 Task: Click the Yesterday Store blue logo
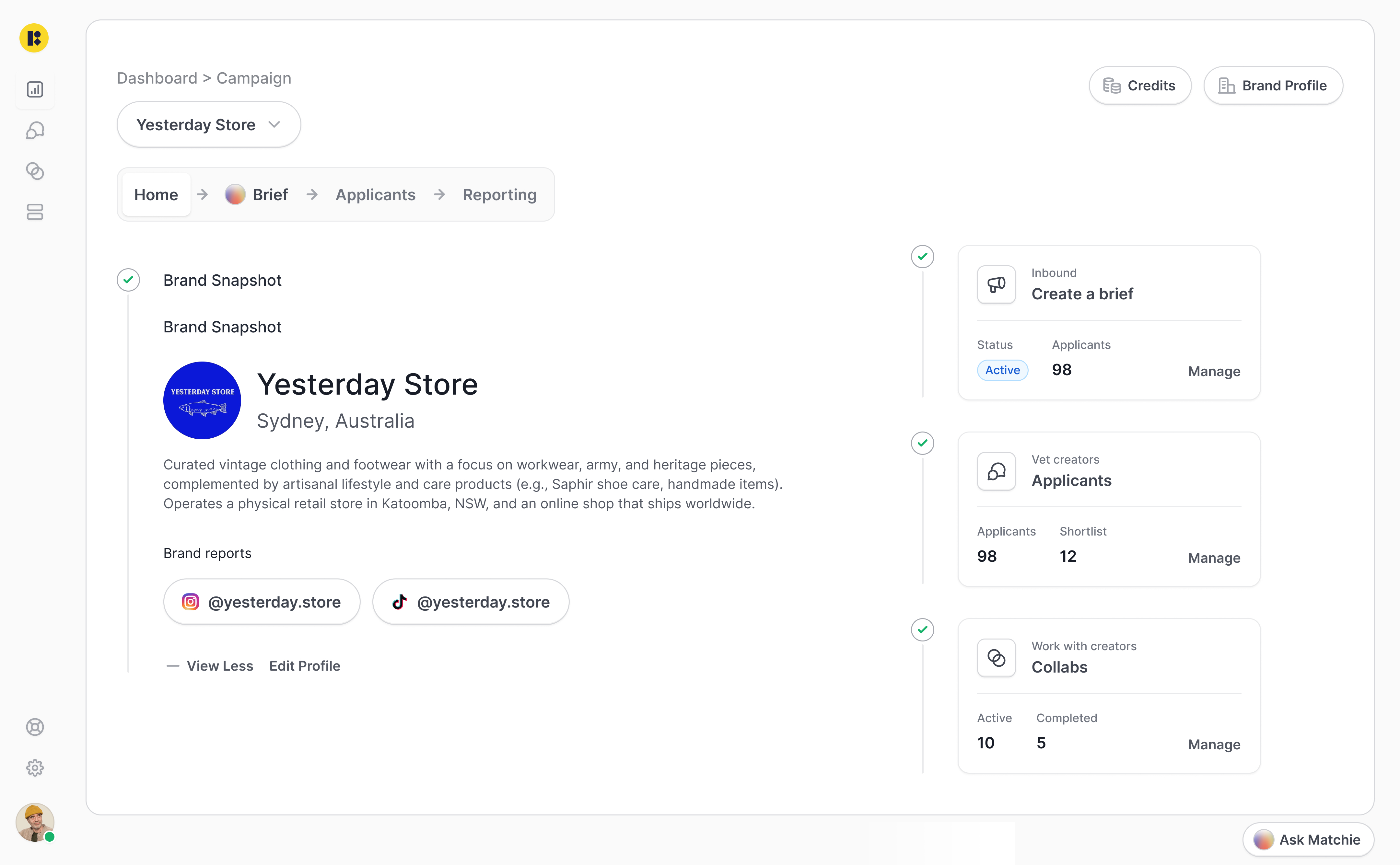202,400
